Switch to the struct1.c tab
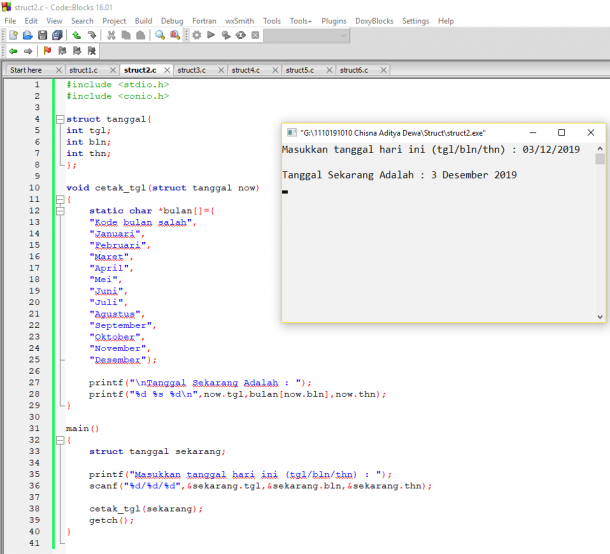610x554 pixels. click(x=83, y=70)
